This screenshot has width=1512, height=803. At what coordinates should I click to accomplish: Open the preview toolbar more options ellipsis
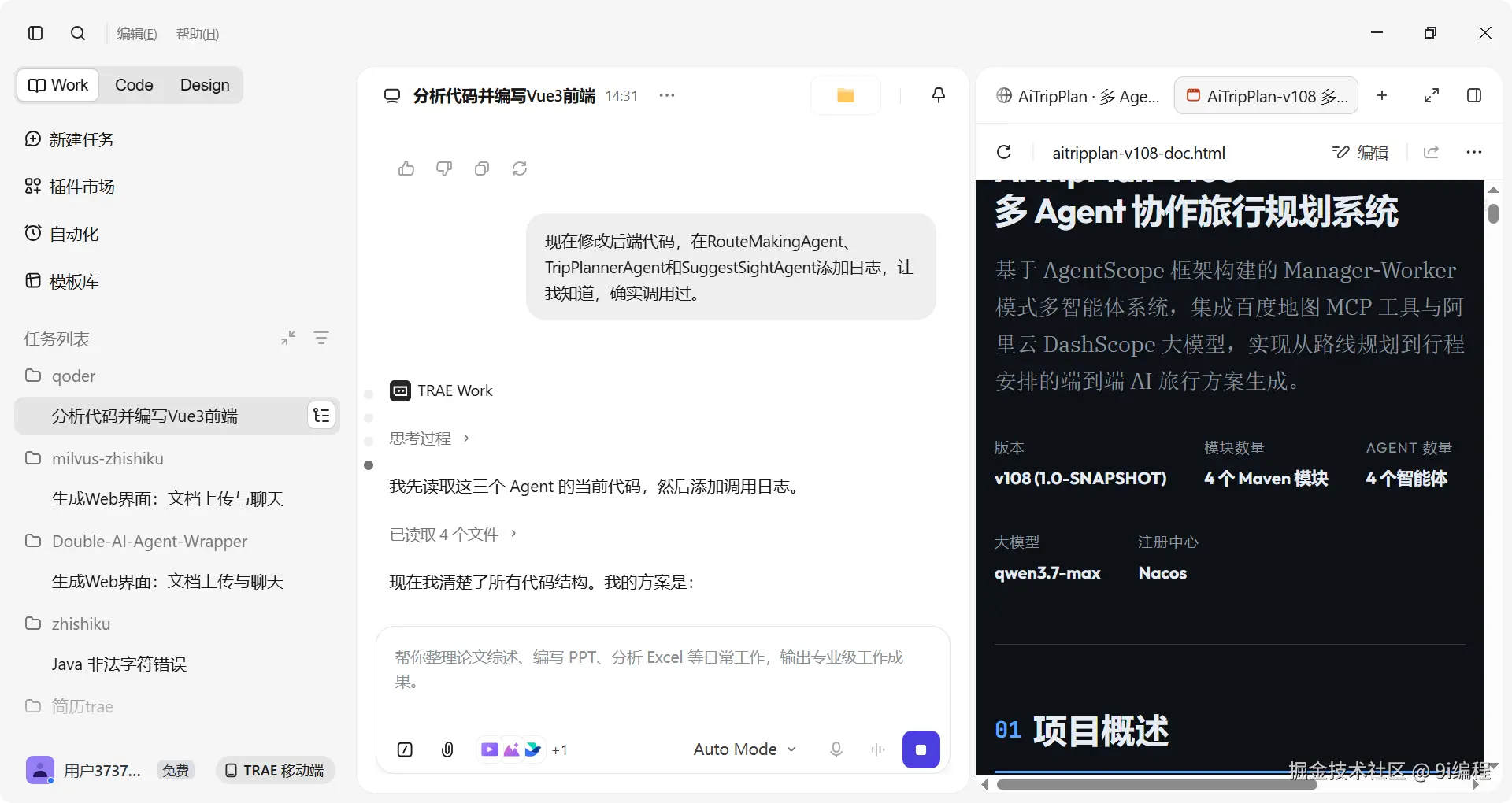tap(1474, 152)
